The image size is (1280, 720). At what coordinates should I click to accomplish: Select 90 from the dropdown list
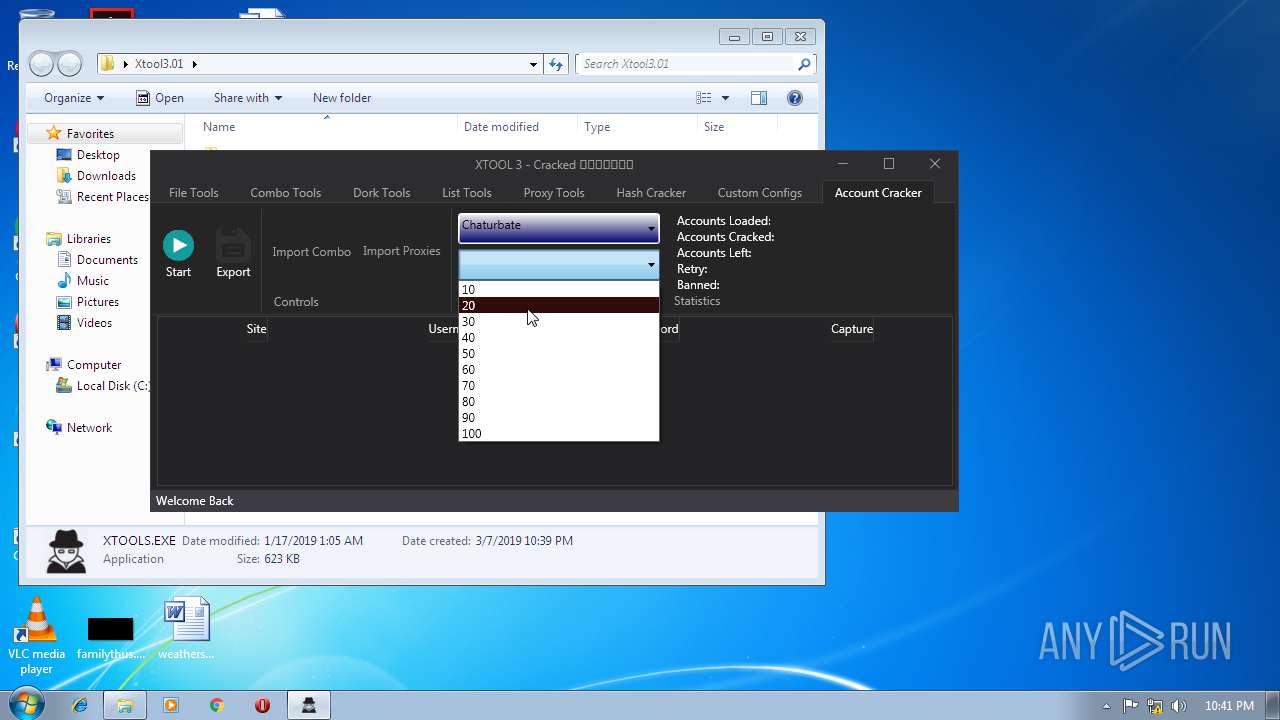[x=559, y=417]
